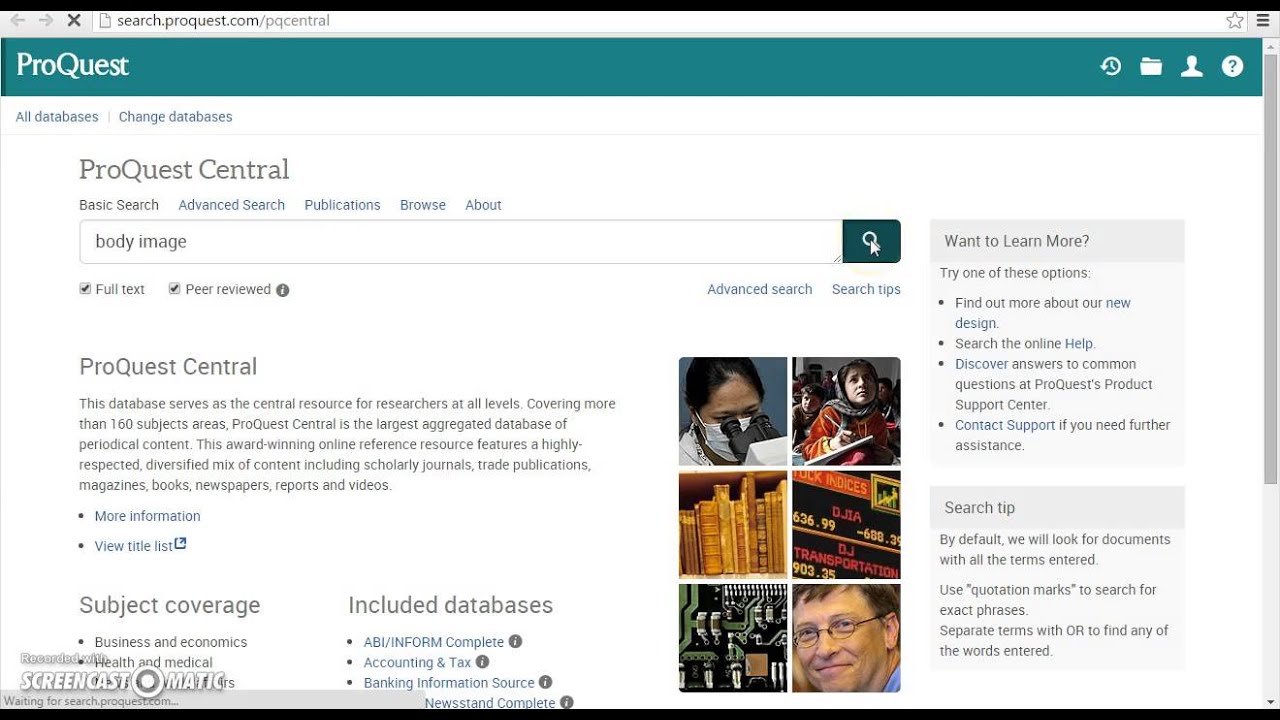
Task: Click the Contact Support link
Action: [x=1005, y=425]
